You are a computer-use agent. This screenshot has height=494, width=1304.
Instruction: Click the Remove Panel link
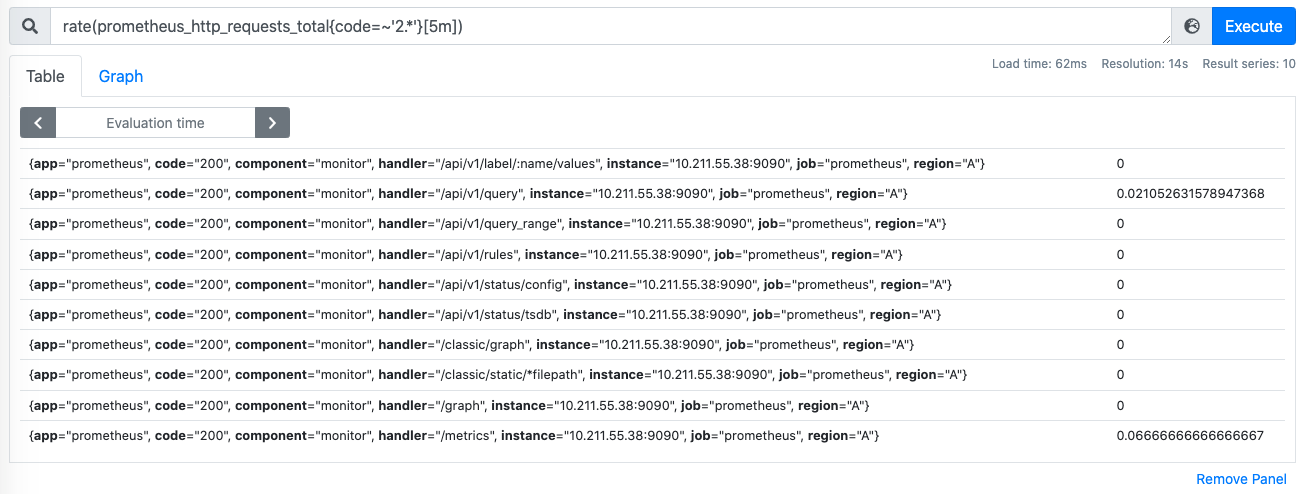tap(1241, 479)
